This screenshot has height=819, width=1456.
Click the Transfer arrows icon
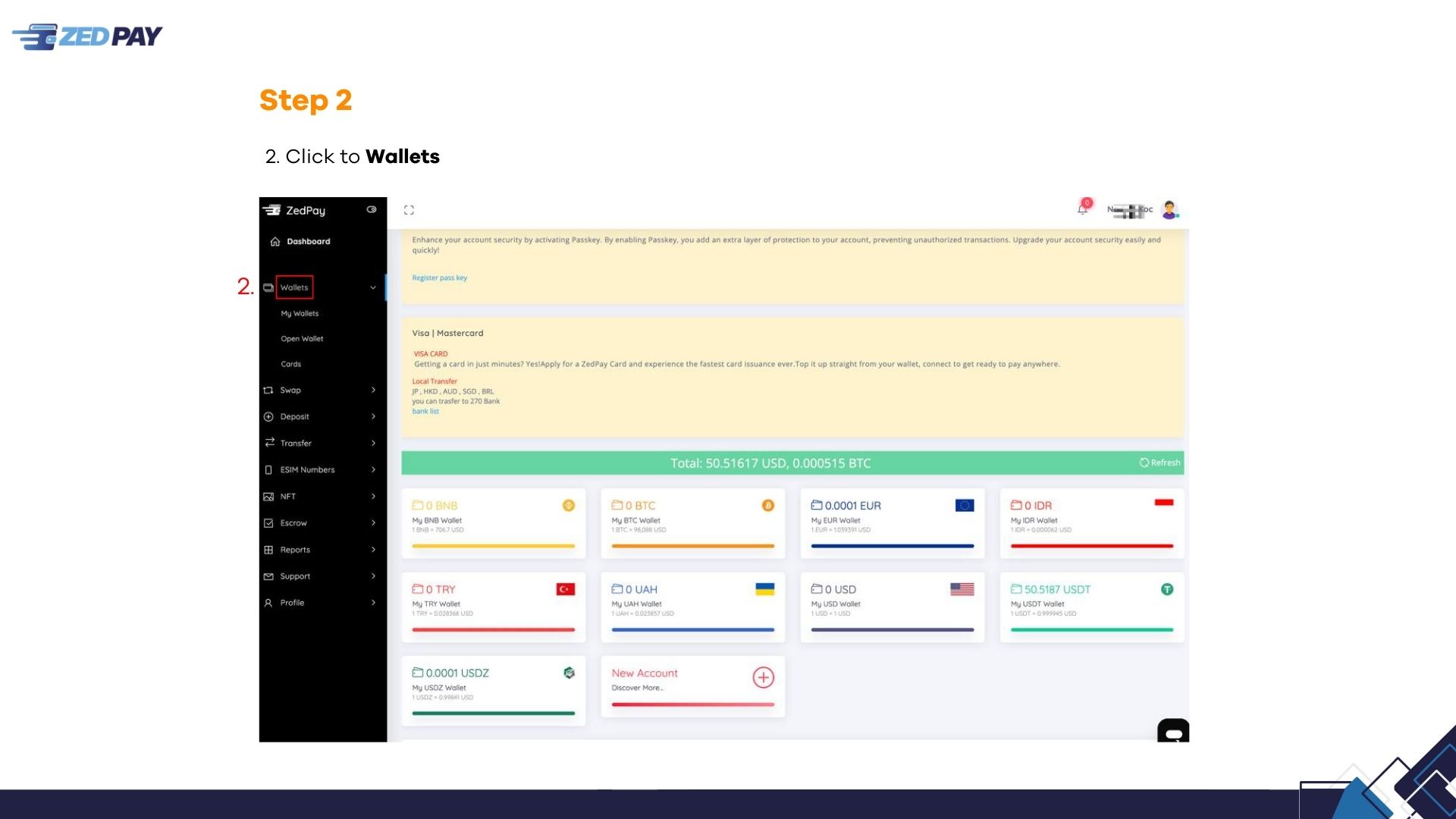pos(269,443)
